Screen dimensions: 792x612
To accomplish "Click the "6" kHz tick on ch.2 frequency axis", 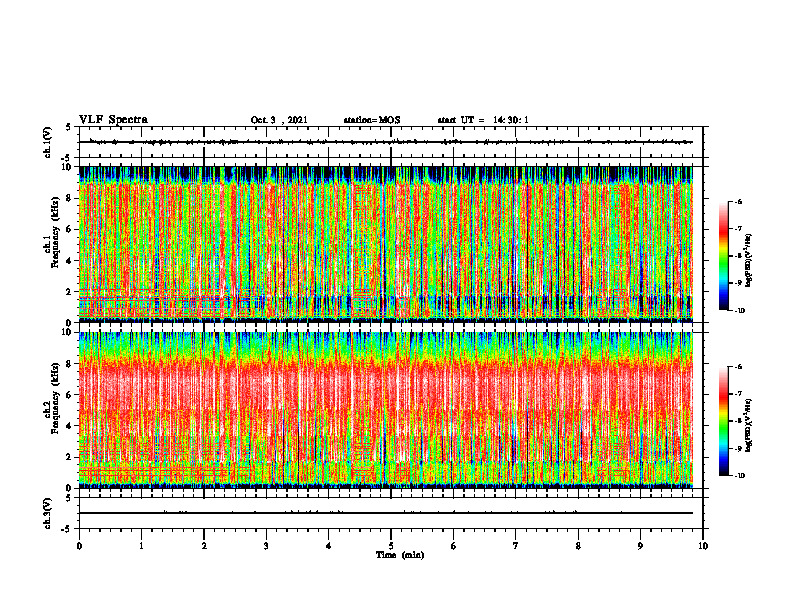I will click(70, 395).
